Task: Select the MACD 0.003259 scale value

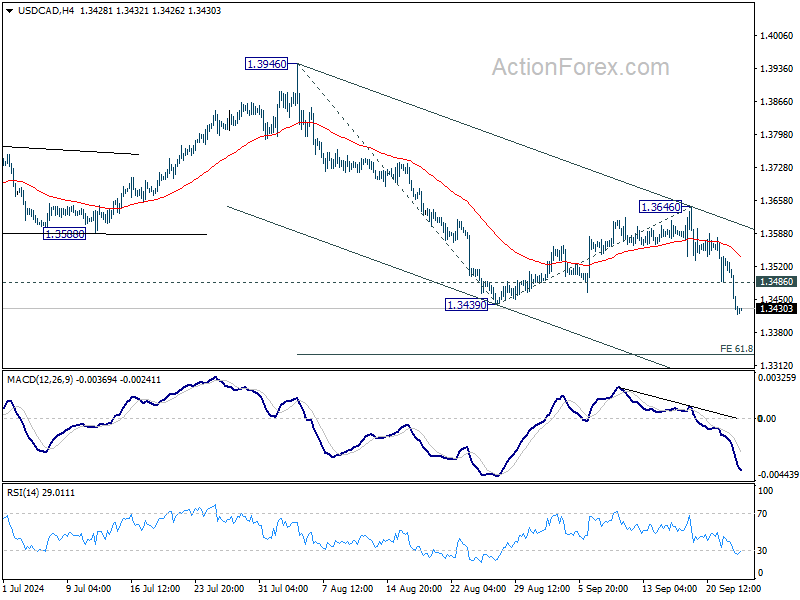Action: pos(777,378)
